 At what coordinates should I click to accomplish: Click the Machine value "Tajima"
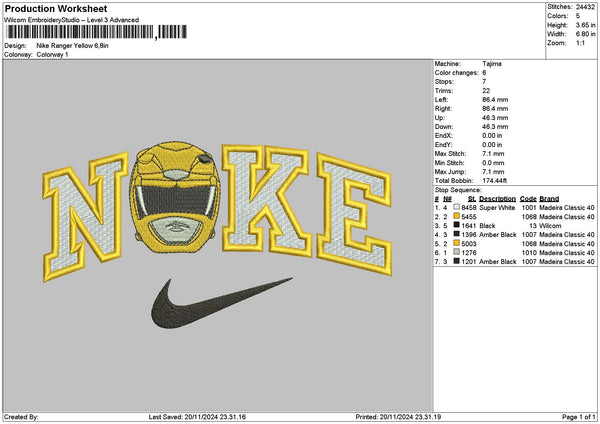pos(492,64)
